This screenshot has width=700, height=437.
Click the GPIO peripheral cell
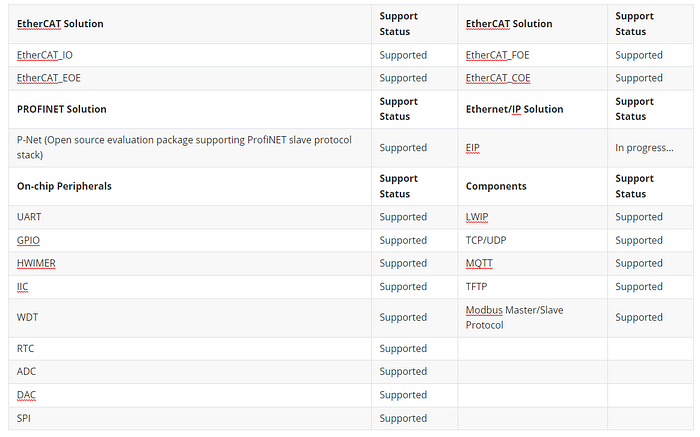click(29, 240)
